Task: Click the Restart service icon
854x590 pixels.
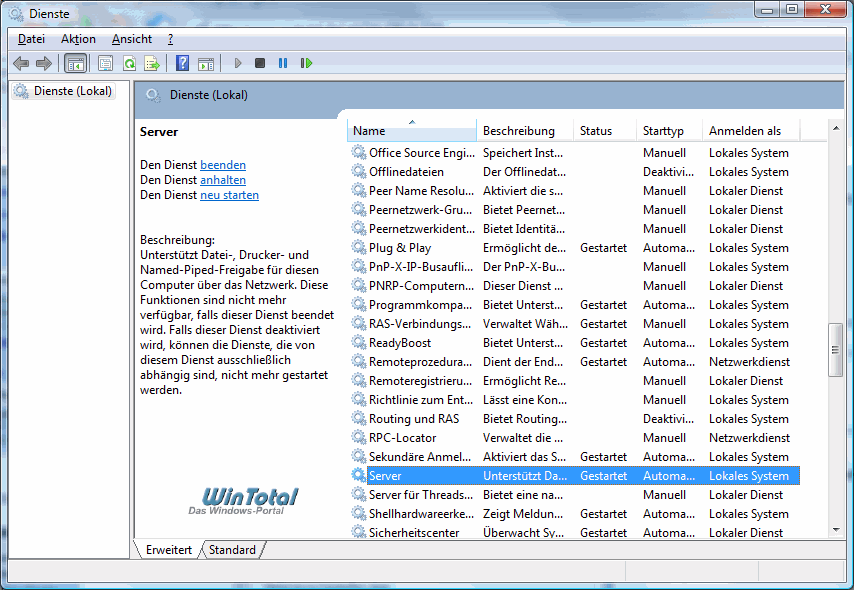Action: click(x=306, y=63)
